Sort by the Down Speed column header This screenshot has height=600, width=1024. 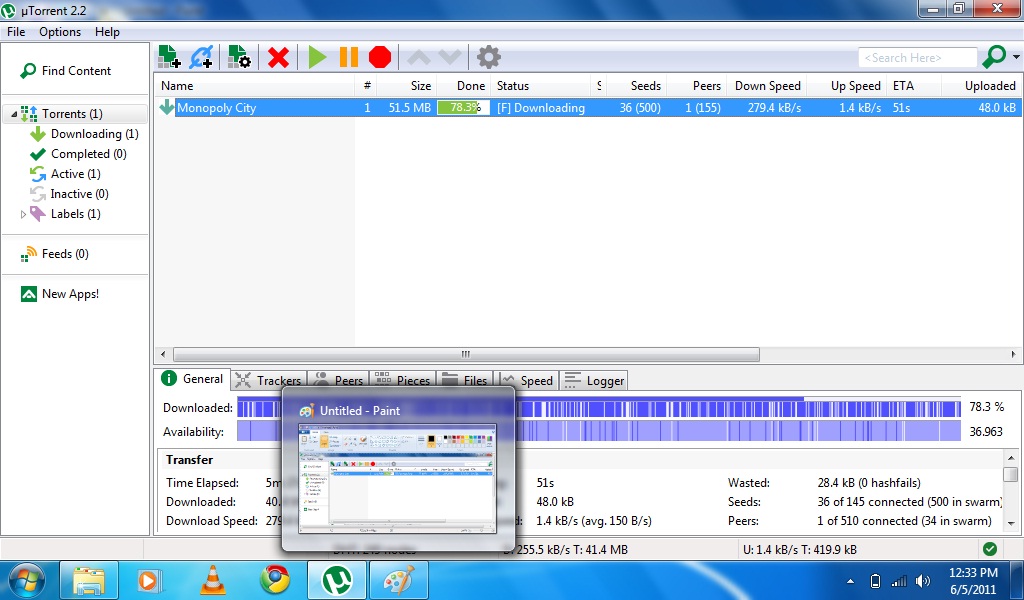[767, 86]
